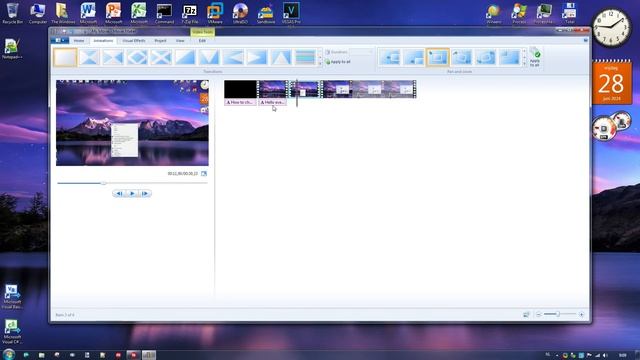Image resolution: width=640 pixels, height=360 pixels.
Task: Click the zoom in plus icon
Action: tap(581, 314)
